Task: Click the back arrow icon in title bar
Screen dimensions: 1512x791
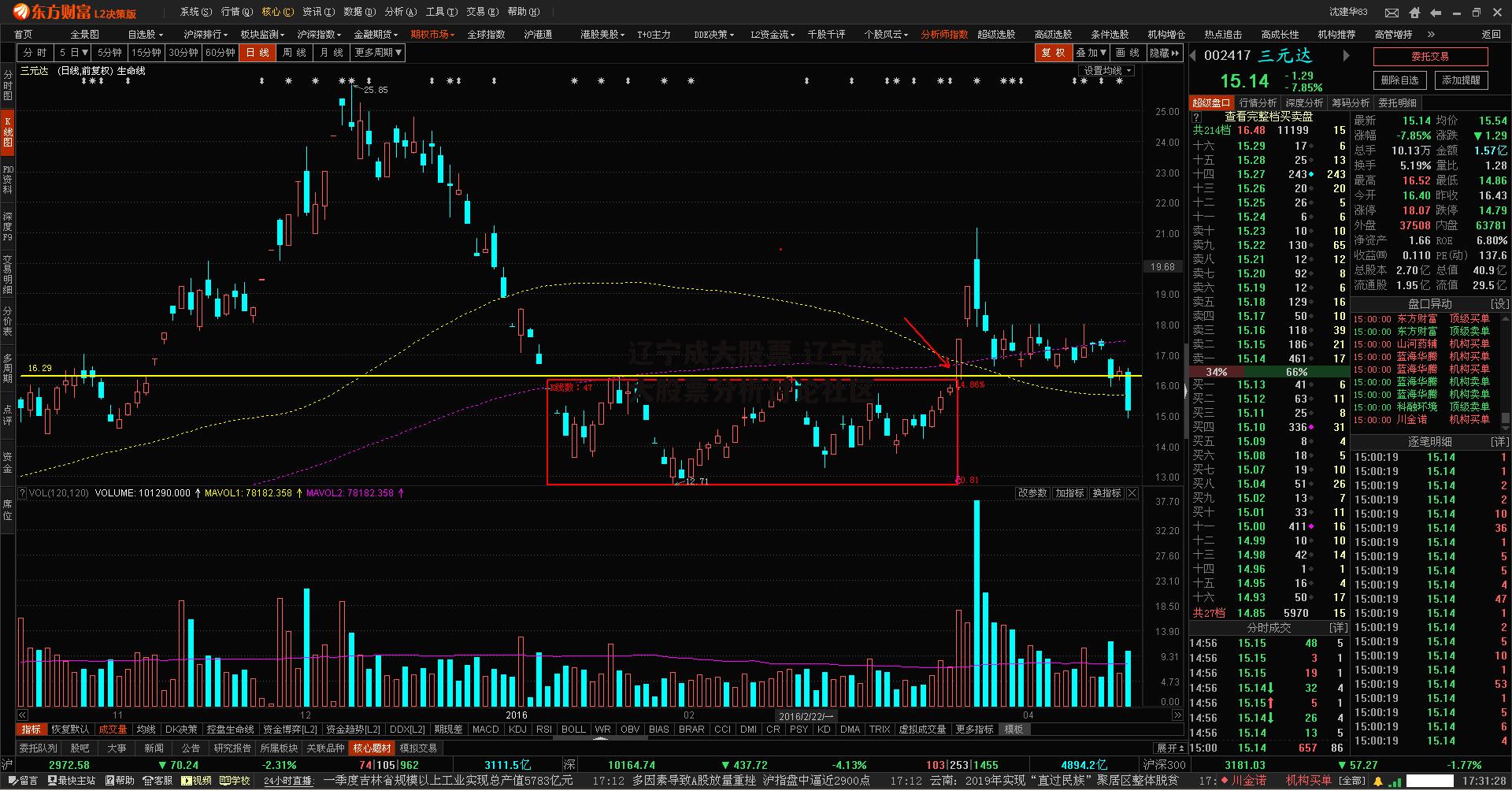Action: 1435,13
